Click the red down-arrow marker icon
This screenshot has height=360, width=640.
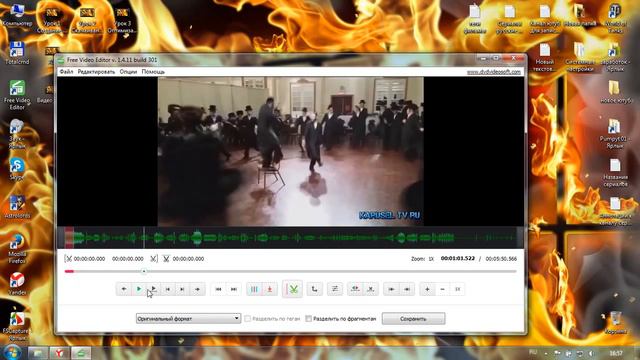point(269,289)
